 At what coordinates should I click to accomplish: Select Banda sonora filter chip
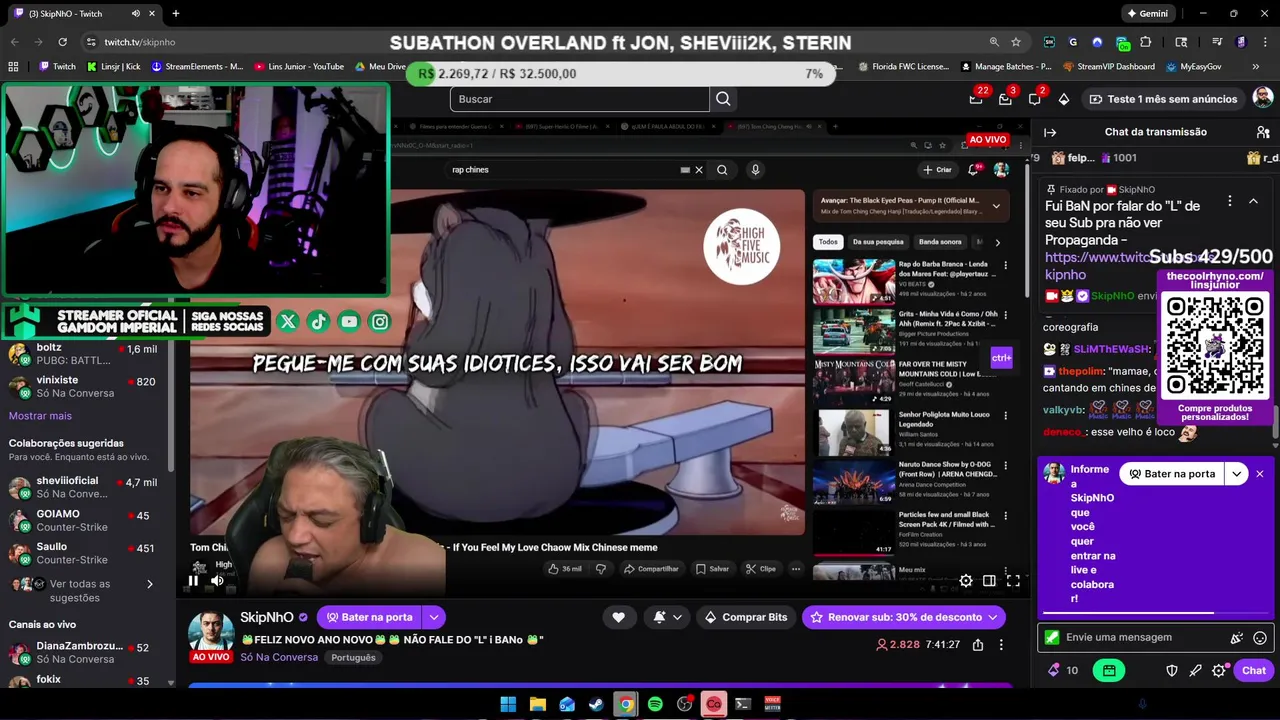click(940, 242)
